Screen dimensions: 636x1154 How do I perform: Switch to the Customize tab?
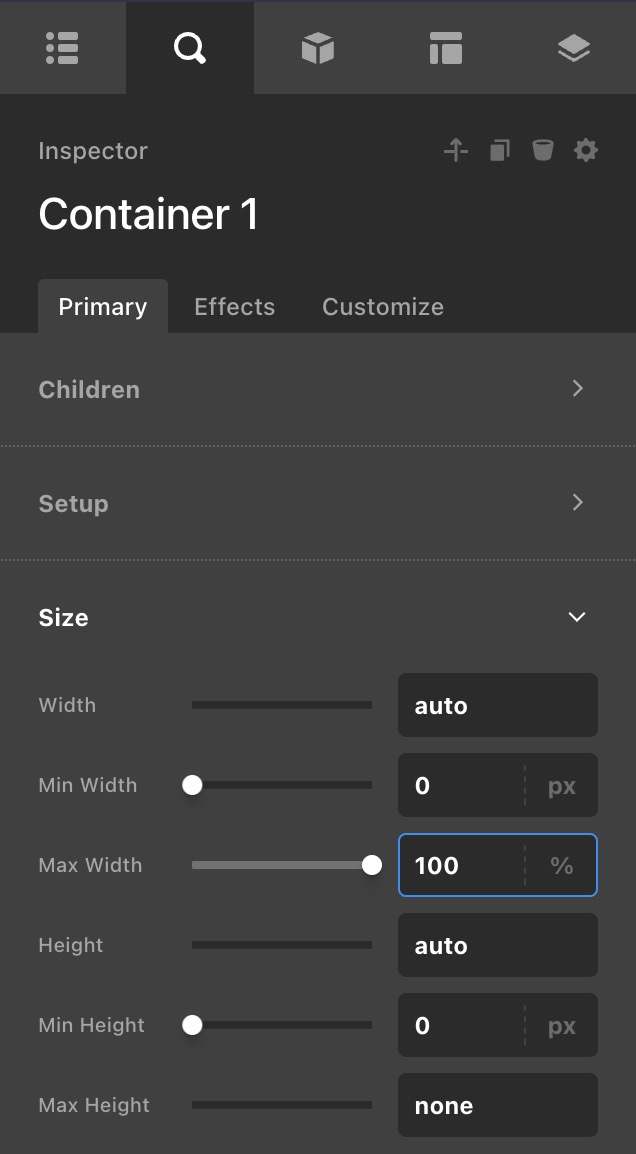383,307
